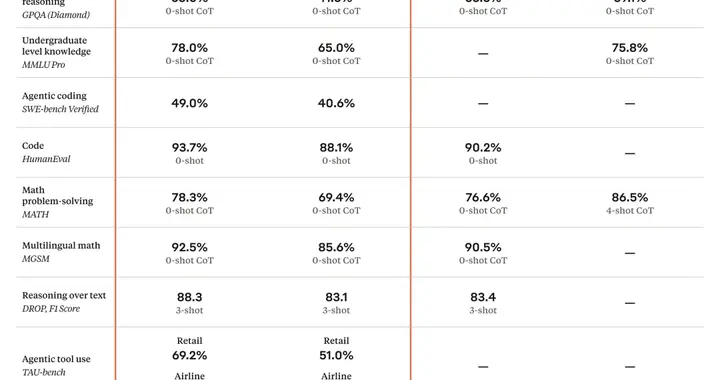Screen dimensions: 720x380
Task: Select the 93.7% HumanEval score
Action: pyautogui.click(x=189, y=148)
